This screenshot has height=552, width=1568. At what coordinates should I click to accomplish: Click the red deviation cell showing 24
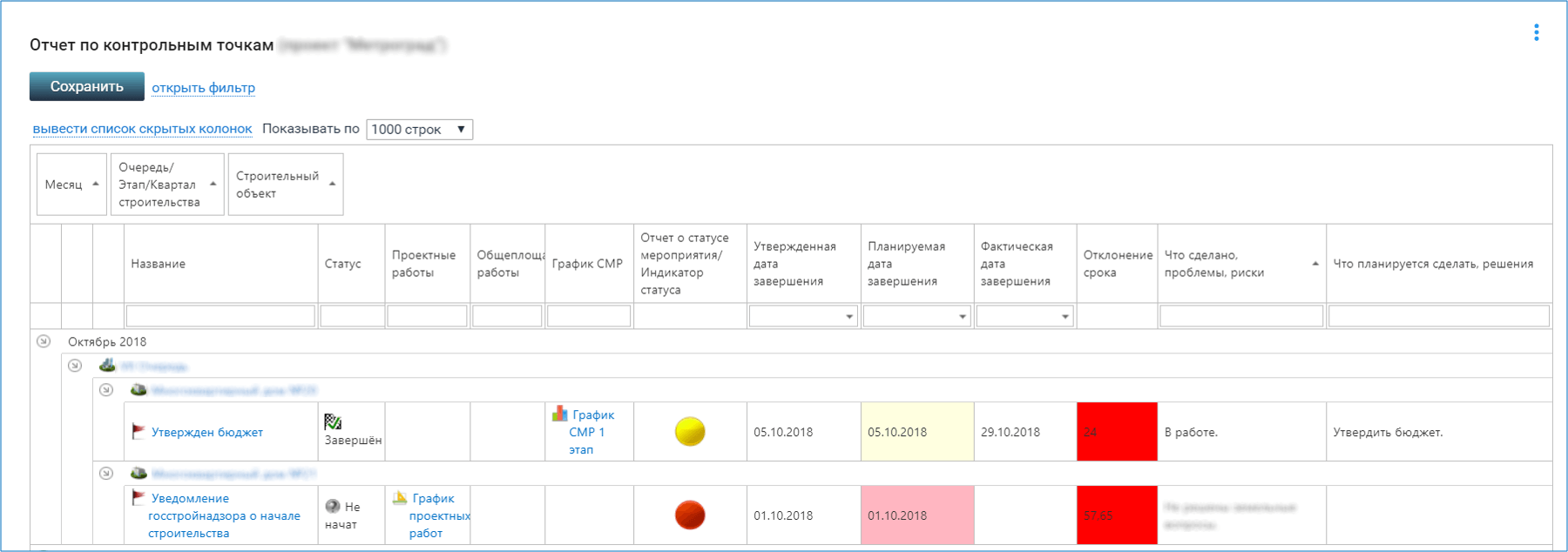1117,432
